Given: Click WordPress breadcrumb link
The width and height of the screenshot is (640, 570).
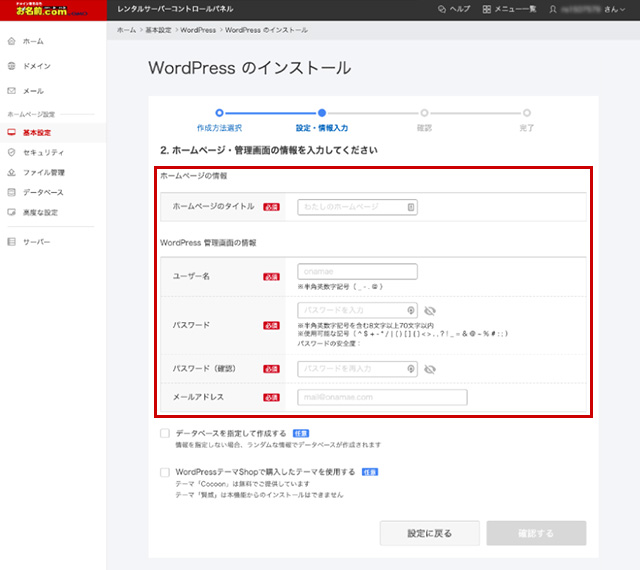Looking at the screenshot, I should (198, 30).
